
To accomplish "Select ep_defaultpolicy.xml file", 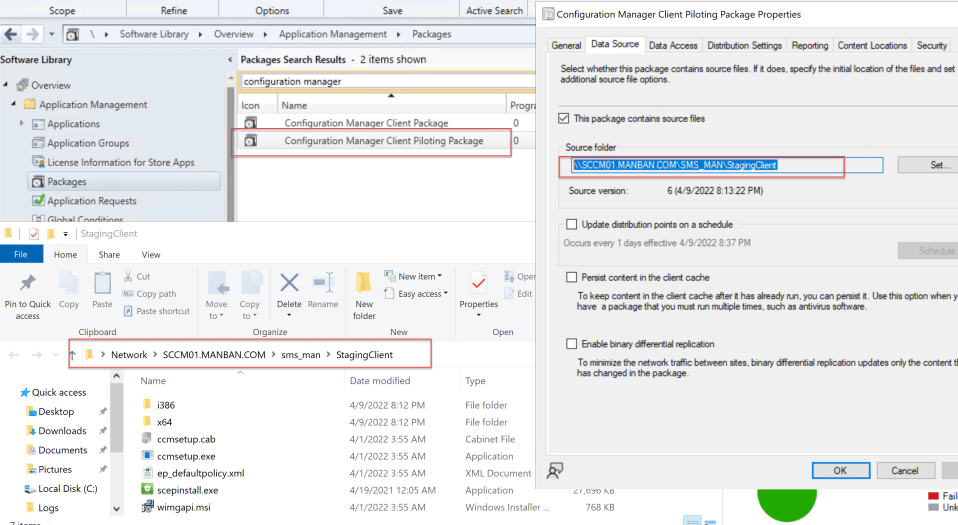I will (200, 473).
